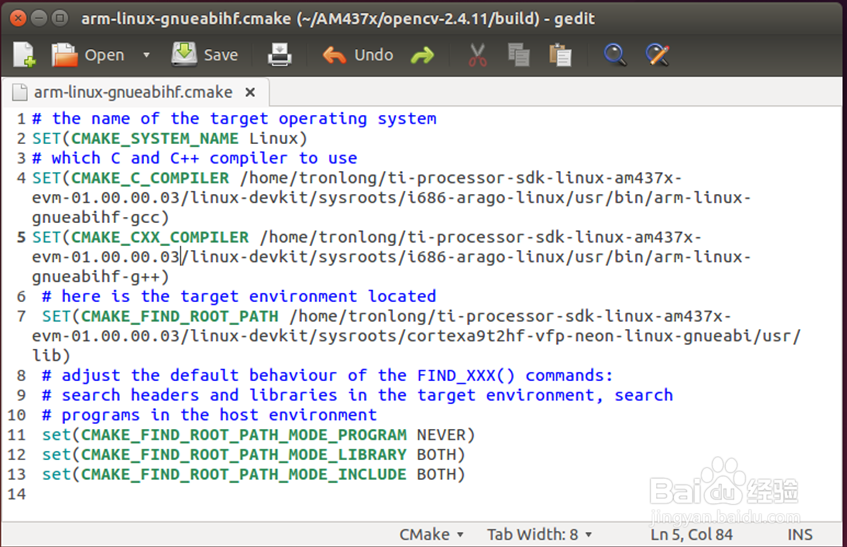
Task: Click the word Linux on line 2
Action: (x=273, y=139)
